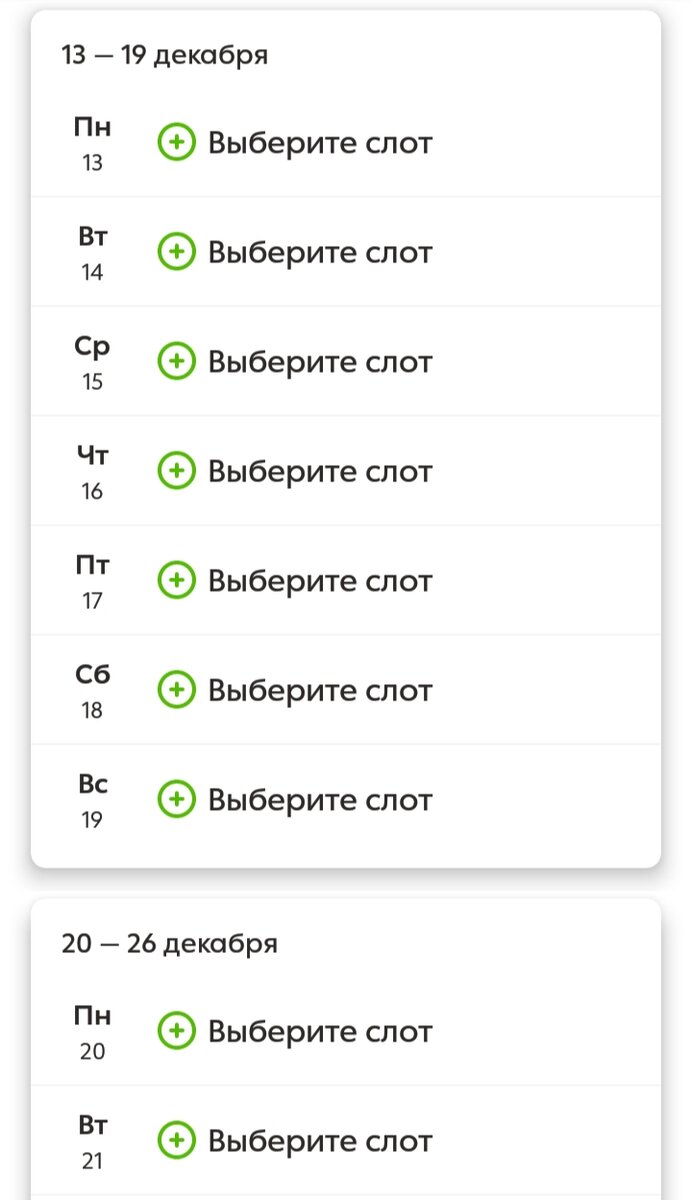Click the plus icon beside Tuesday 21
The image size is (691, 1200).
[x=178, y=1140]
